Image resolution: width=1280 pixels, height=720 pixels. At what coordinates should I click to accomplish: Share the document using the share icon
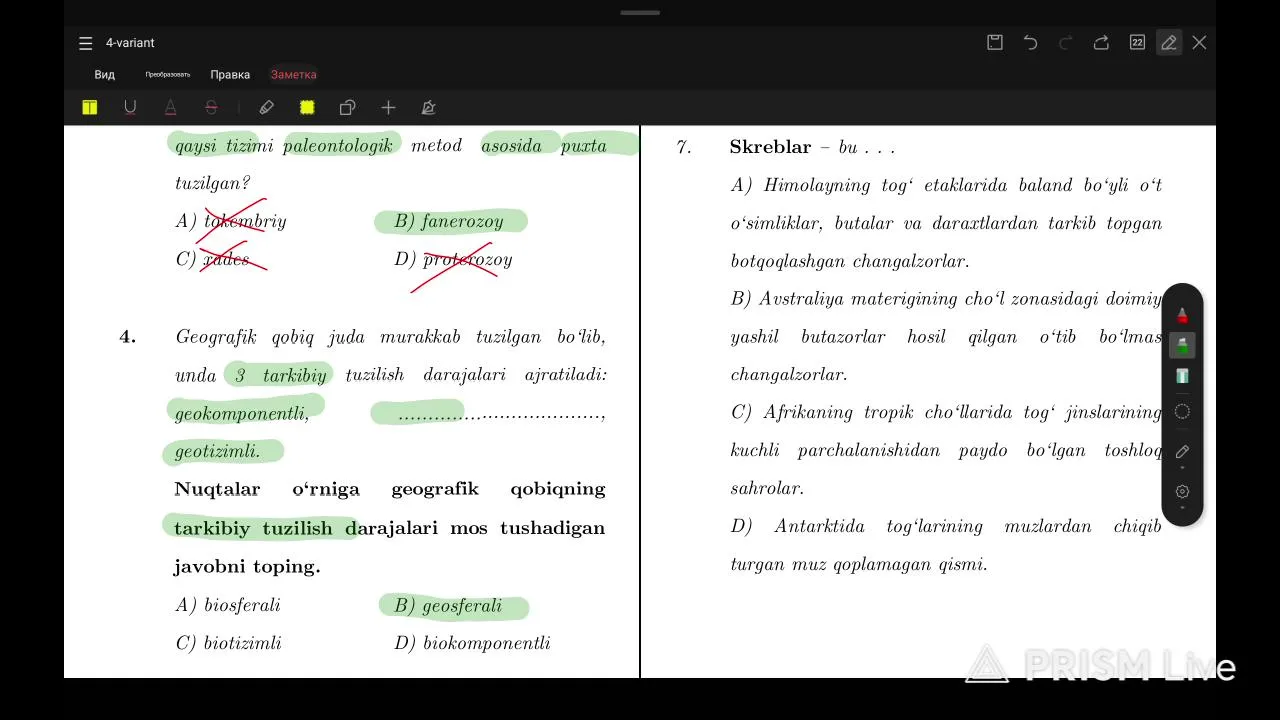coord(1101,42)
